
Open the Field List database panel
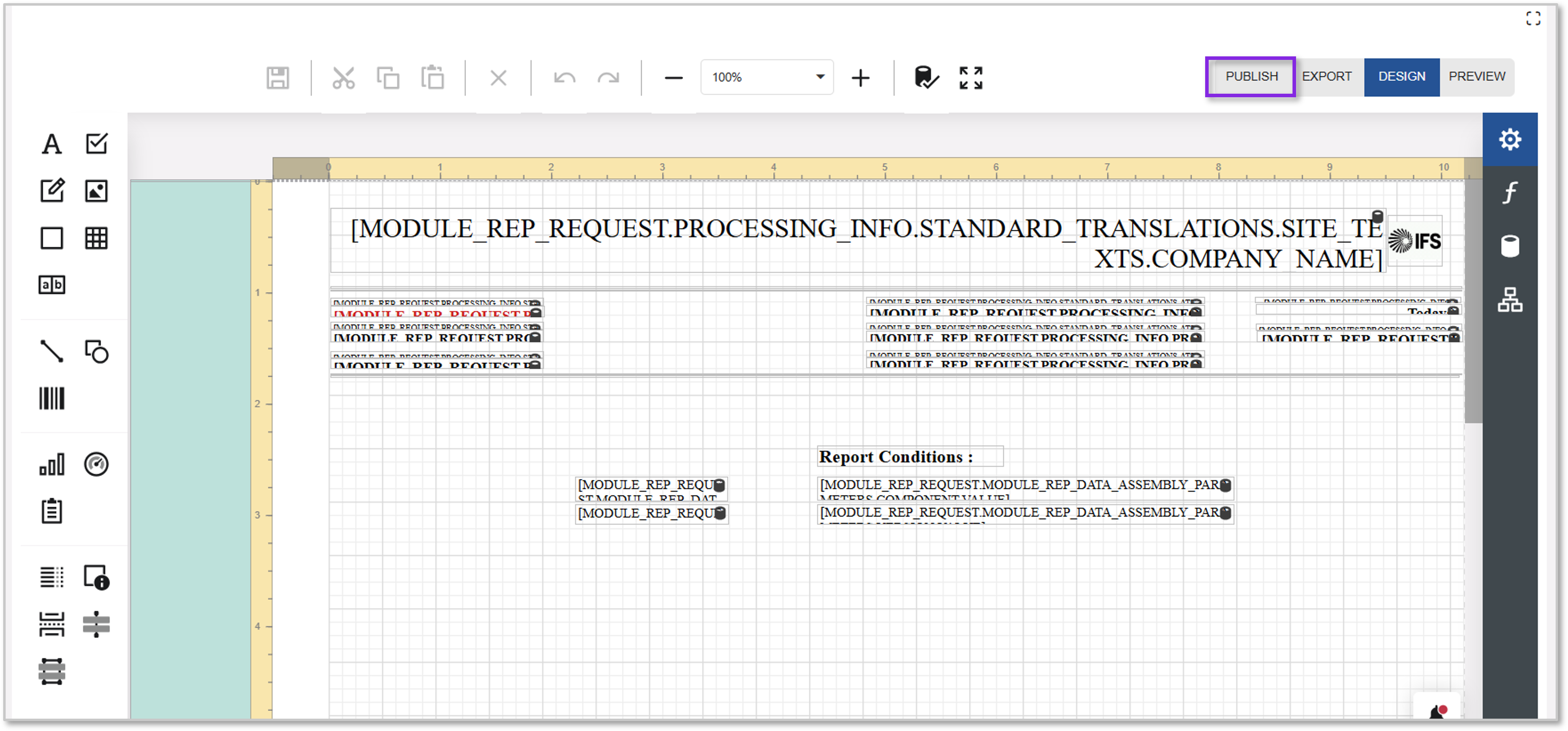click(1510, 247)
